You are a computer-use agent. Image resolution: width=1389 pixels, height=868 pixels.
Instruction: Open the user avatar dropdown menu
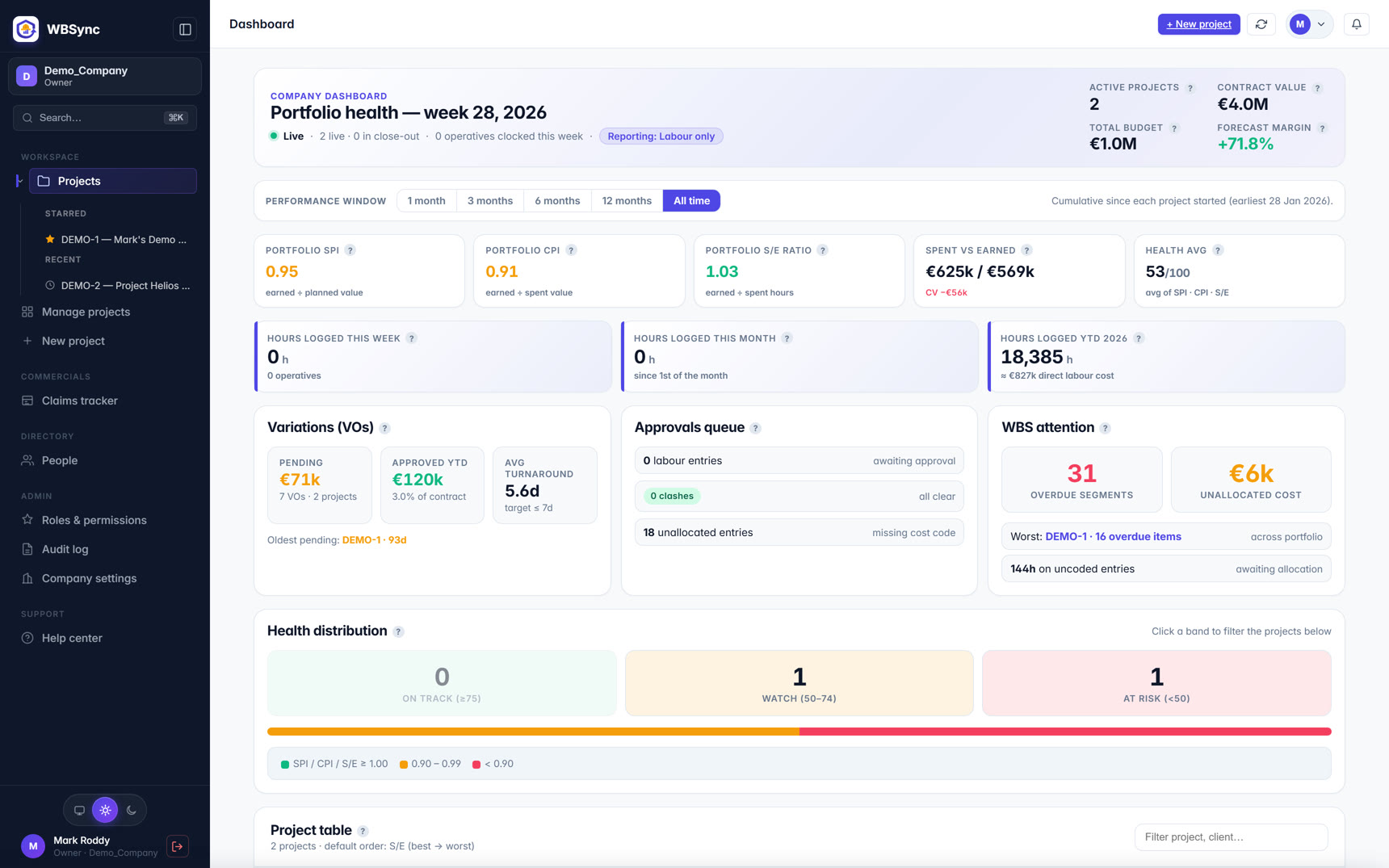pyautogui.click(x=1309, y=24)
